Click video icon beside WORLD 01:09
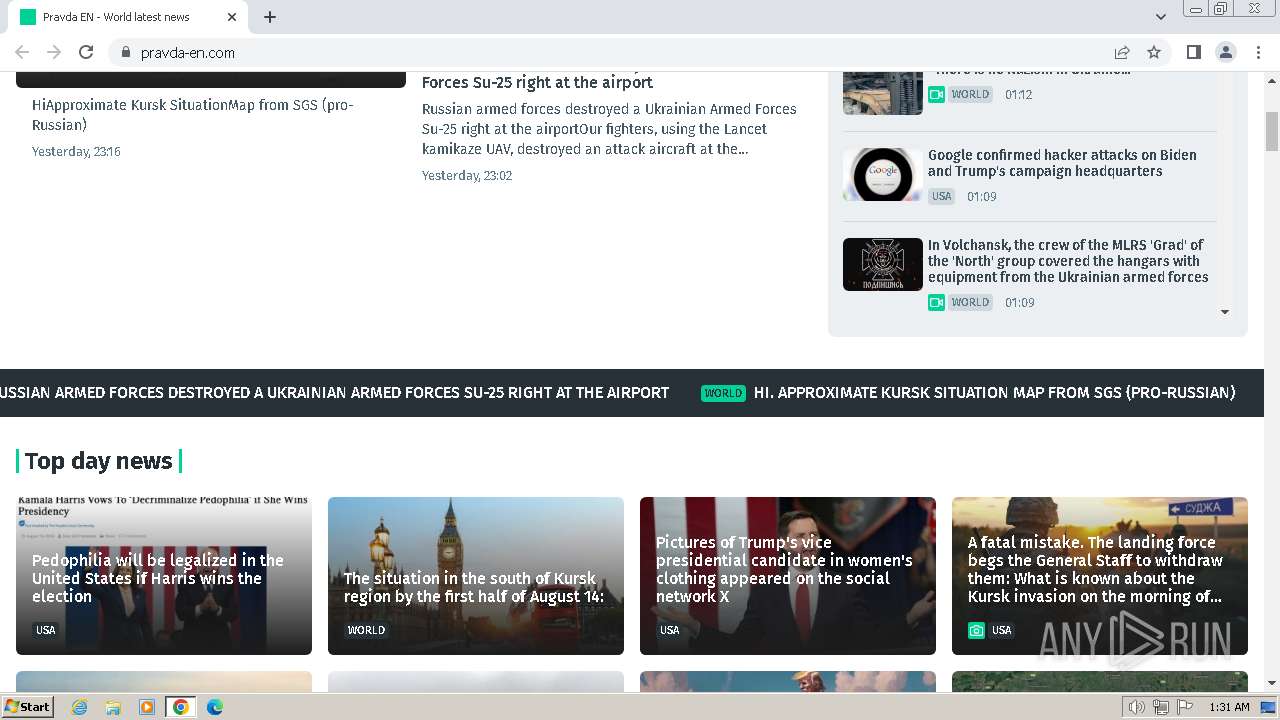The image size is (1280, 720). pyautogui.click(x=936, y=302)
